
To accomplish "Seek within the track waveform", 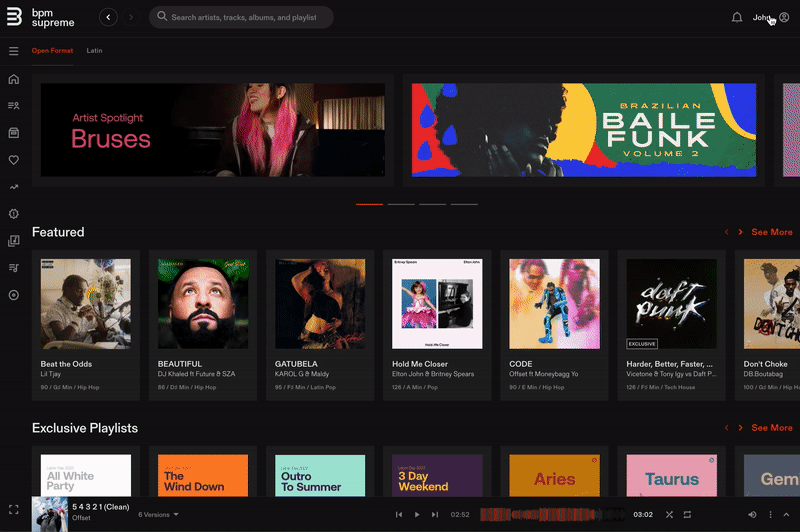I will coord(552,515).
